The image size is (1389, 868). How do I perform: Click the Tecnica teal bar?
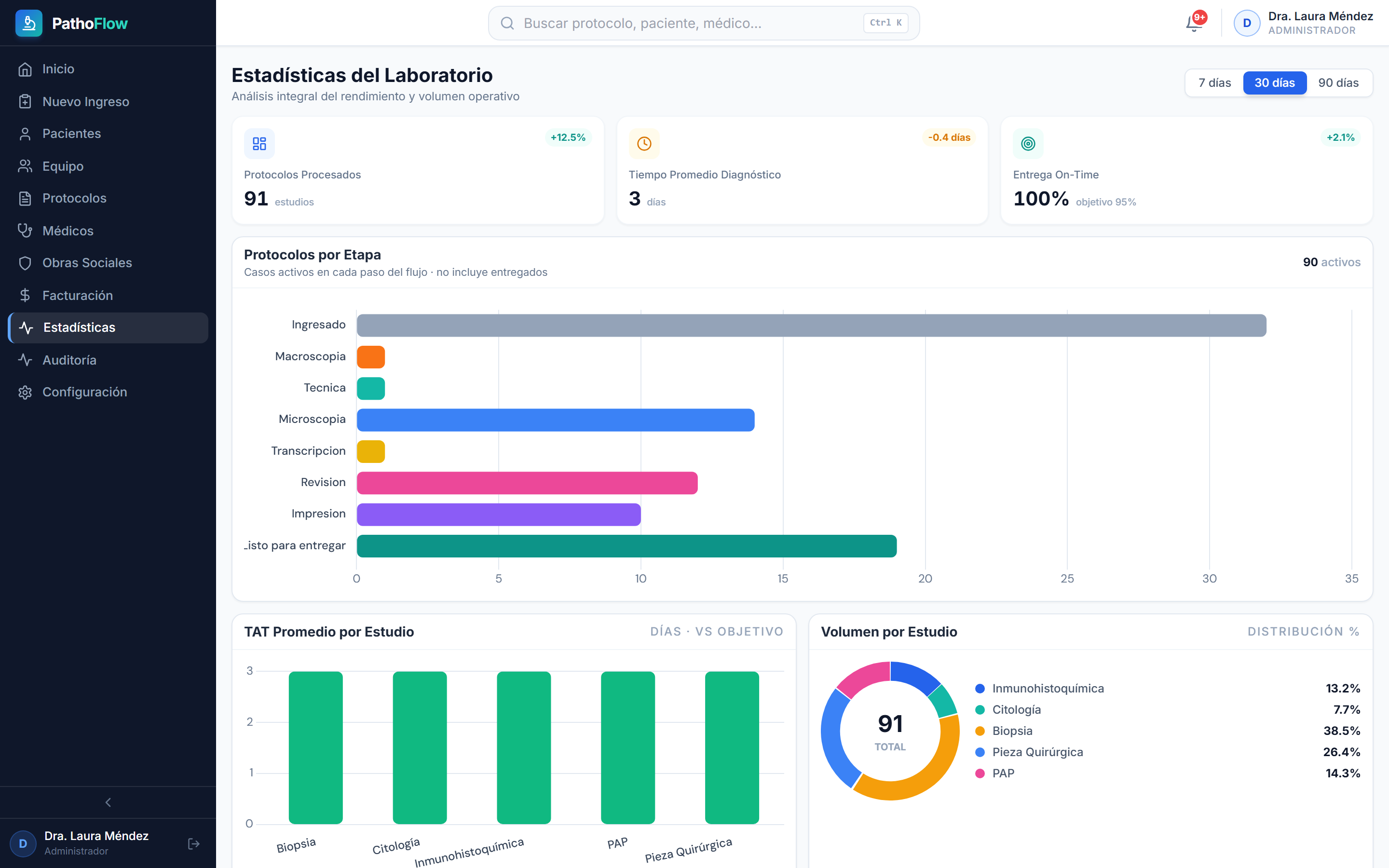pyautogui.click(x=371, y=389)
